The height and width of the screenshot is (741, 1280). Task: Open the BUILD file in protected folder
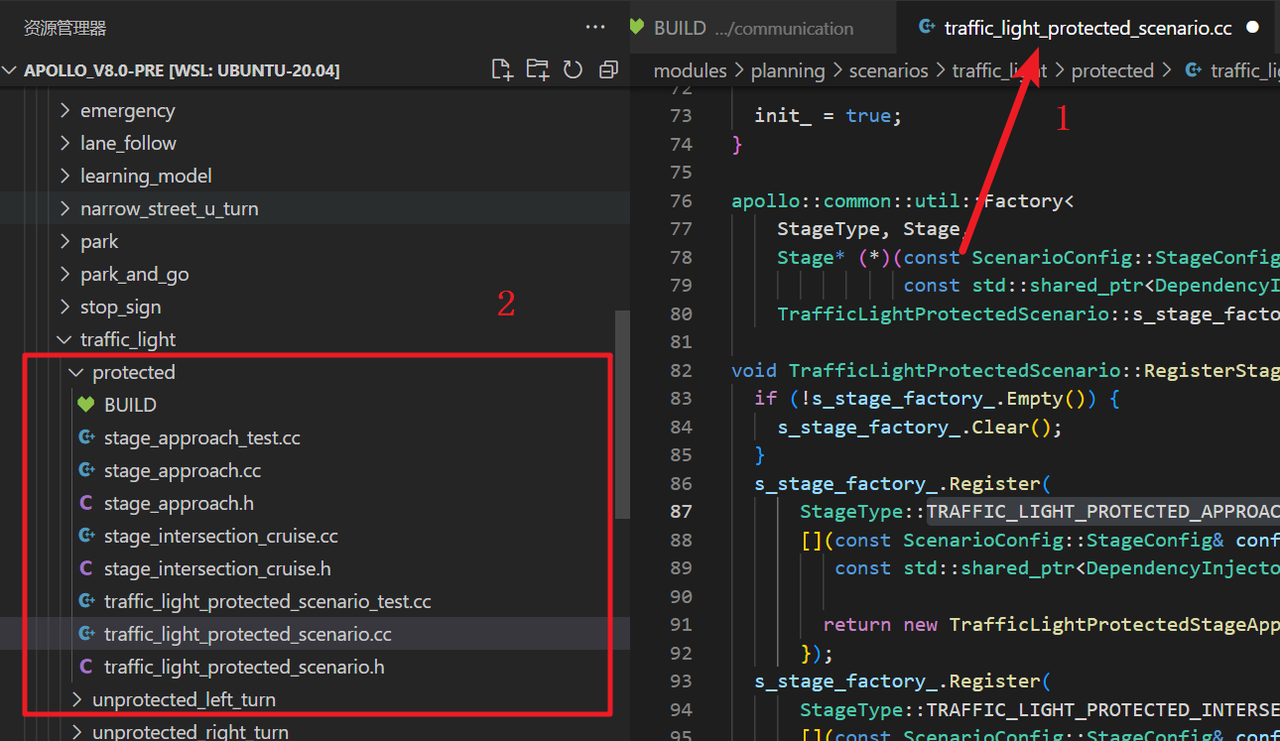click(130, 405)
